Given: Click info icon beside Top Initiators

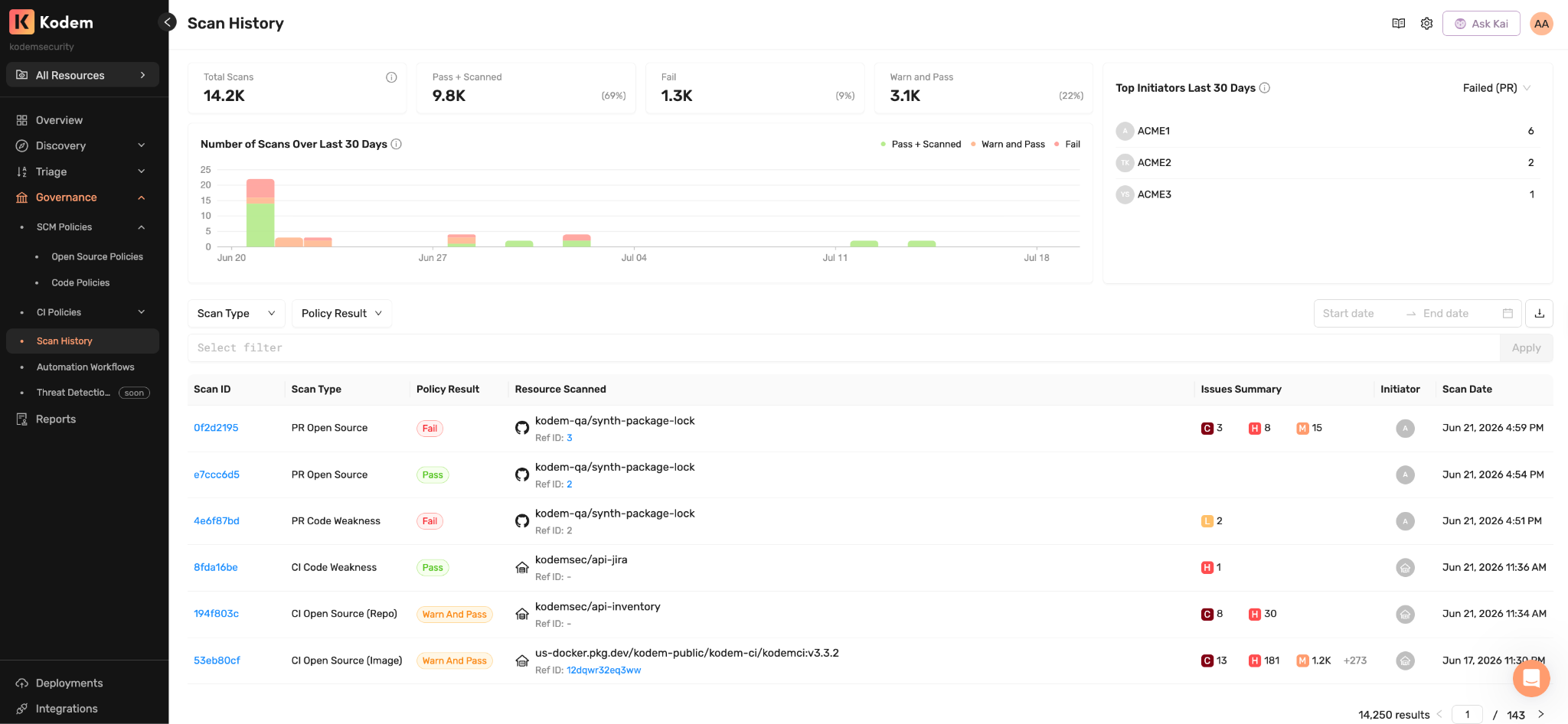Looking at the screenshot, I should 1265,88.
